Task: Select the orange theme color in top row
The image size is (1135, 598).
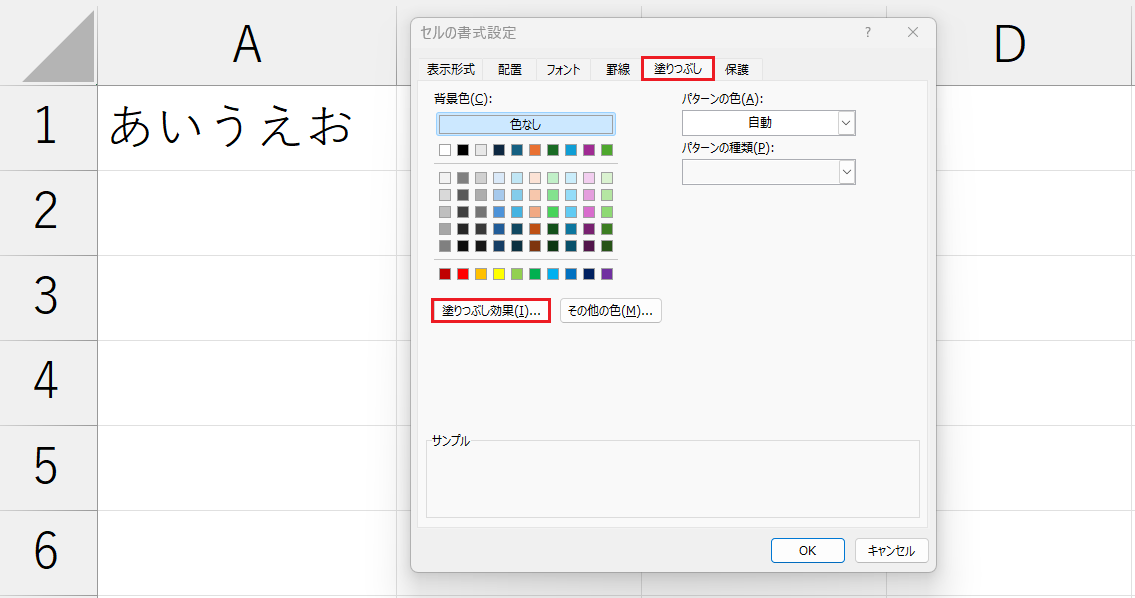Action: pos(535,150)
